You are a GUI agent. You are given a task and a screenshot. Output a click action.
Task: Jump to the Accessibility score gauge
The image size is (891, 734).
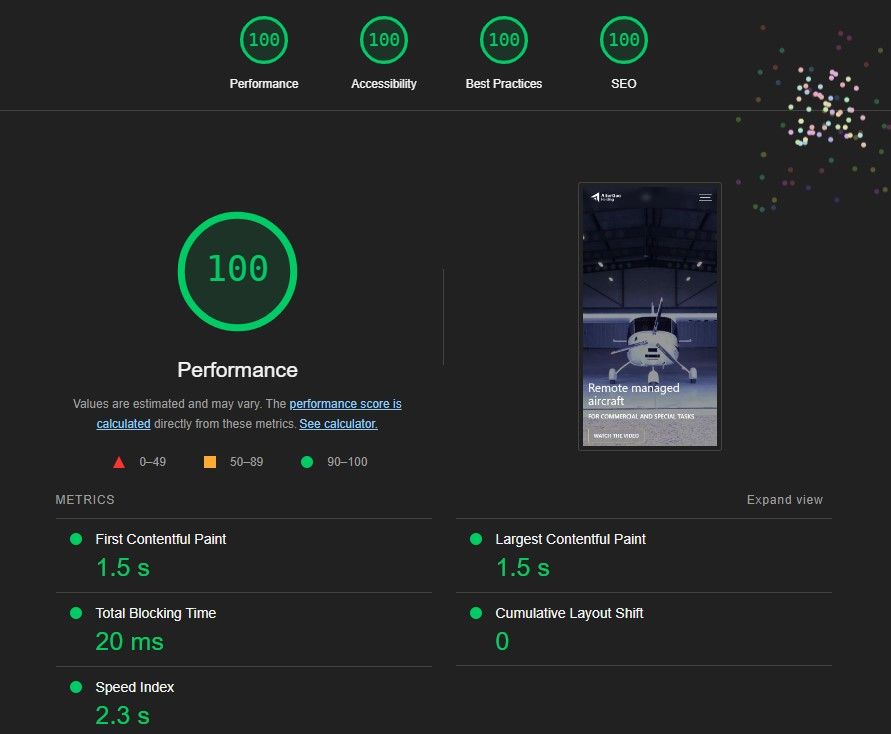pyautogui.click(x=384, y=41)
